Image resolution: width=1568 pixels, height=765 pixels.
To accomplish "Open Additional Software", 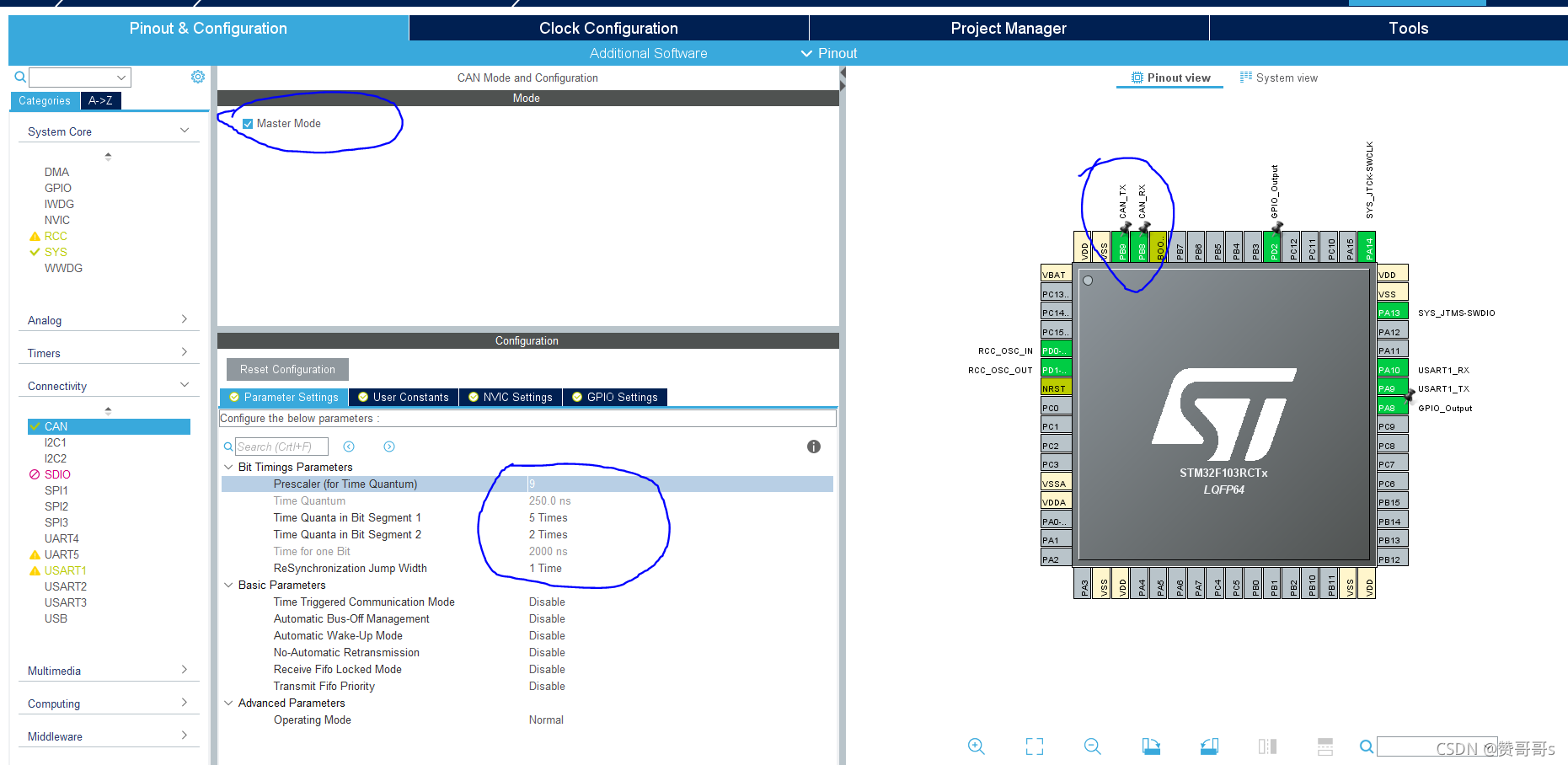I will [x=648, y=53].
